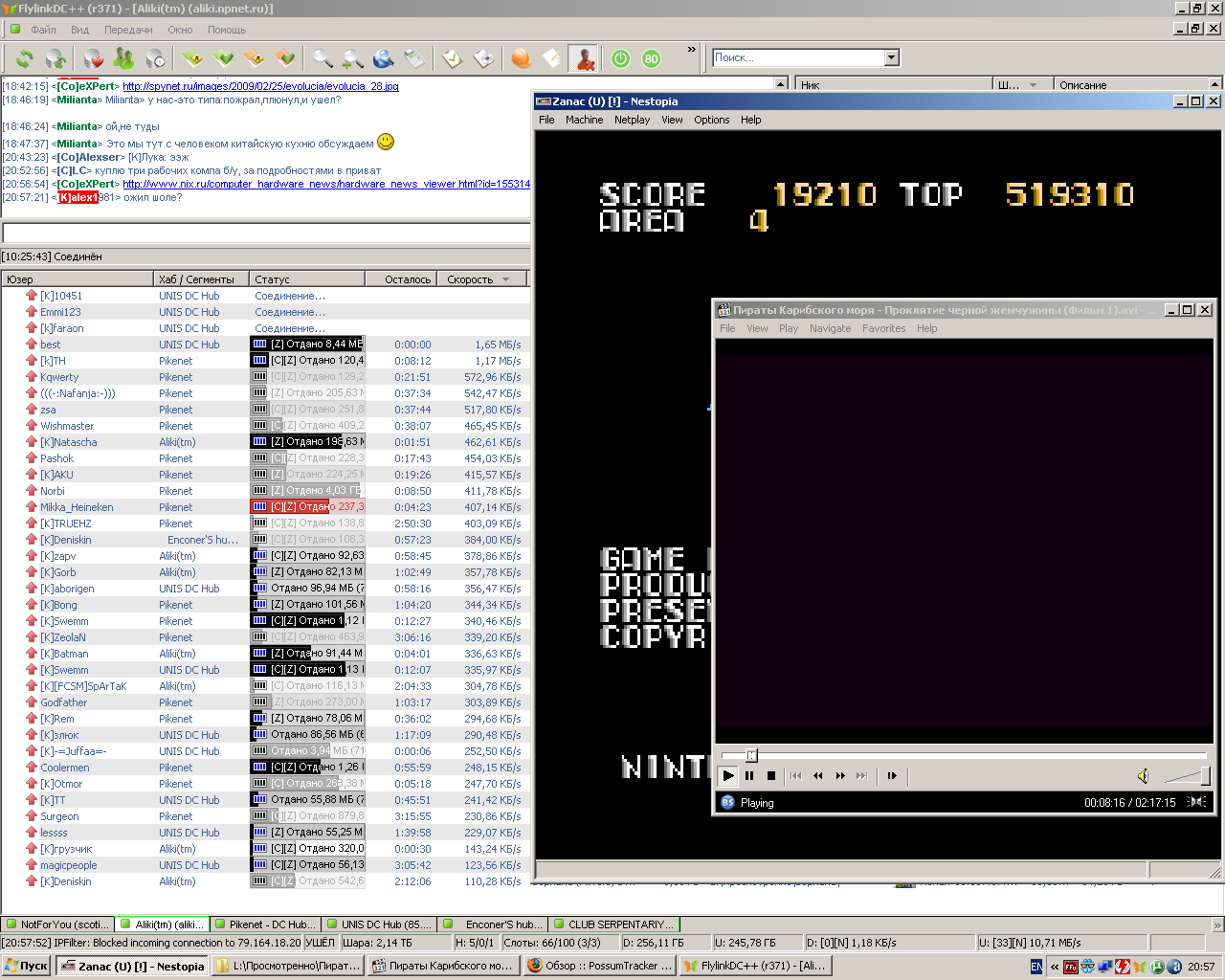Image resolution: width=1225 pixels, height=980 pixels.
Task: Switch to the CLUB SERPENTARIY tab
Action: (x=615, y=924)
